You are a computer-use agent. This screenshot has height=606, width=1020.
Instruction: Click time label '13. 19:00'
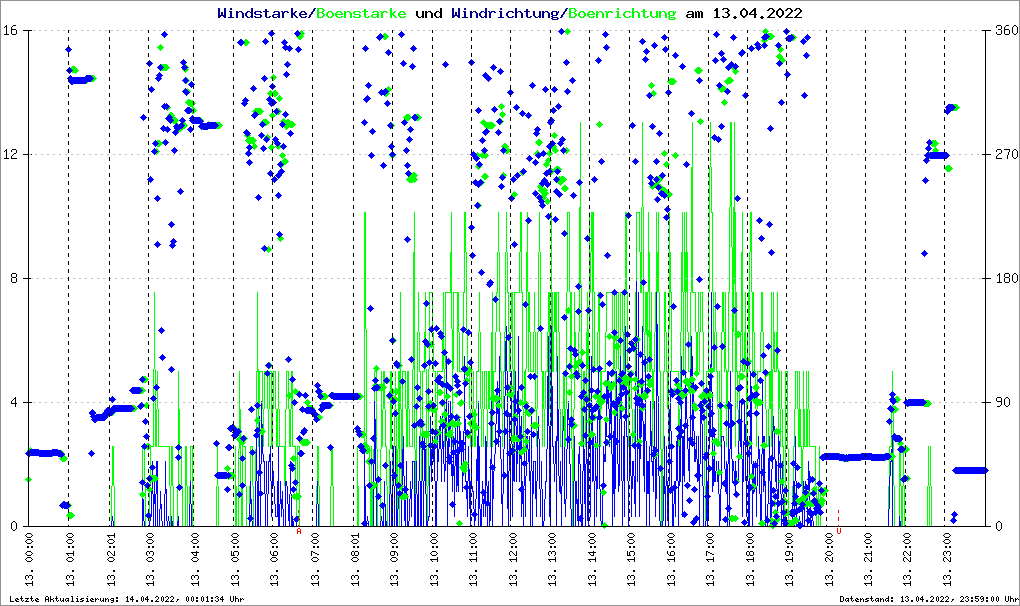tap(788, 559)
